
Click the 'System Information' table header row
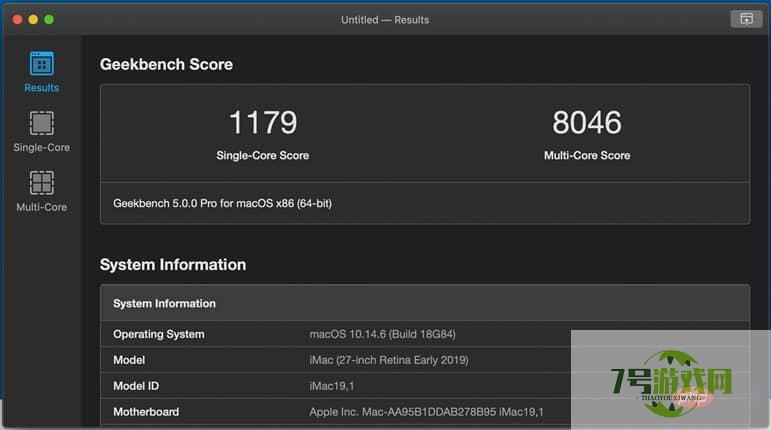coord(425,303)
